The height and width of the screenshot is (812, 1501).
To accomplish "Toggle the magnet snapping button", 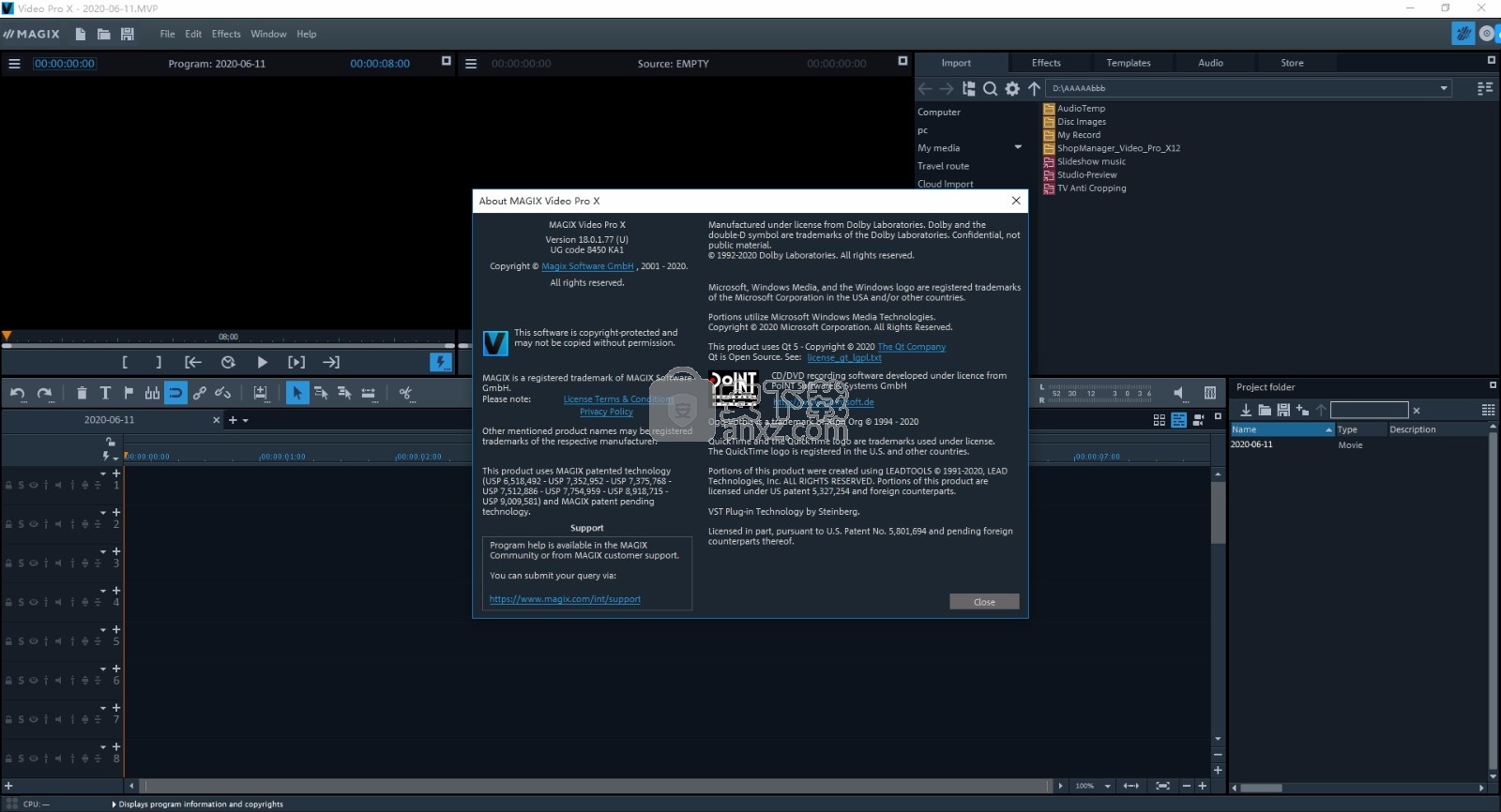I will pos(175,393).
